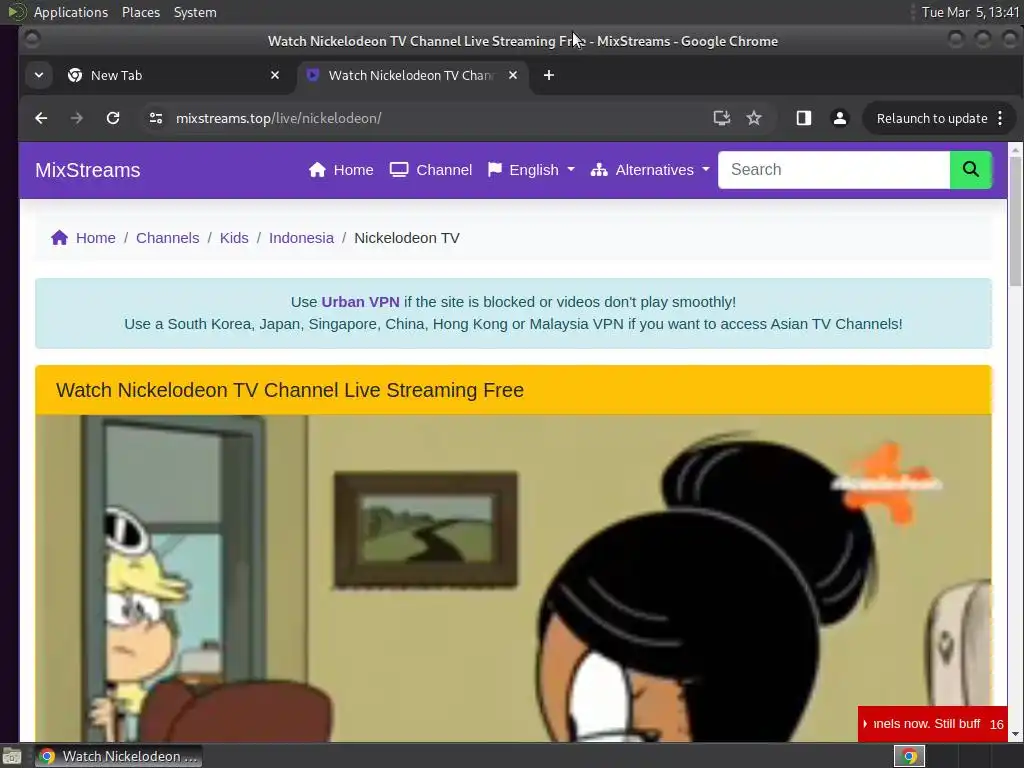
Task: Expand the English language dropdown
Action: [x=531, y=170]
